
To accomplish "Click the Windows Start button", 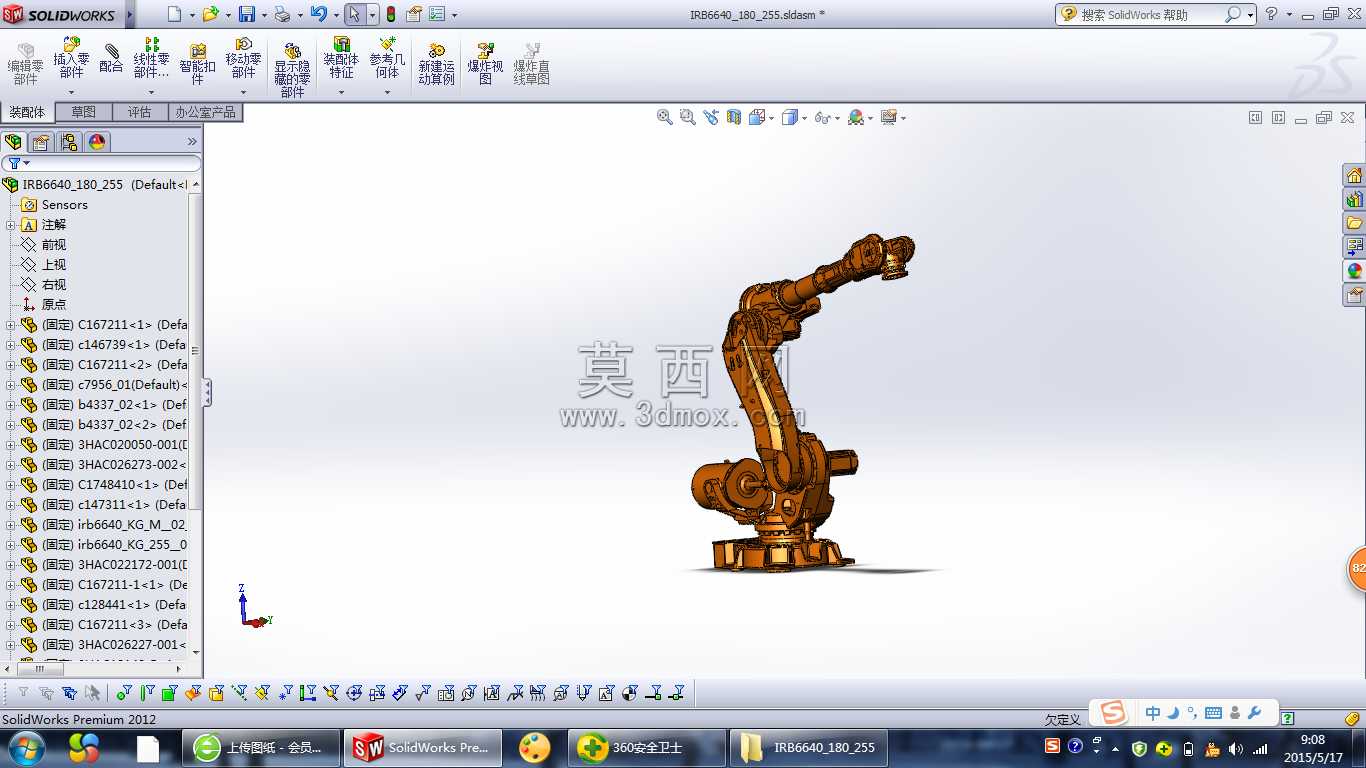I will 25,747.
